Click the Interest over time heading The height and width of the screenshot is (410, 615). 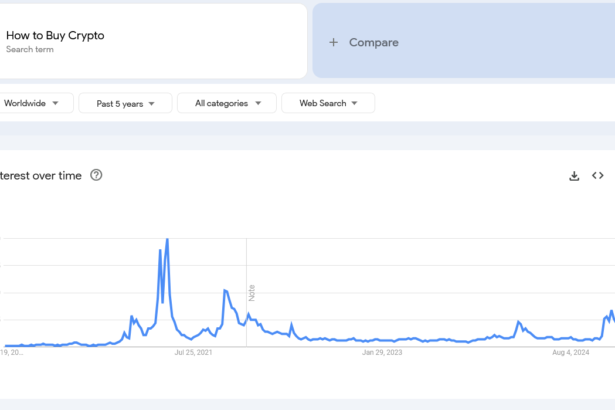[40, 175]
